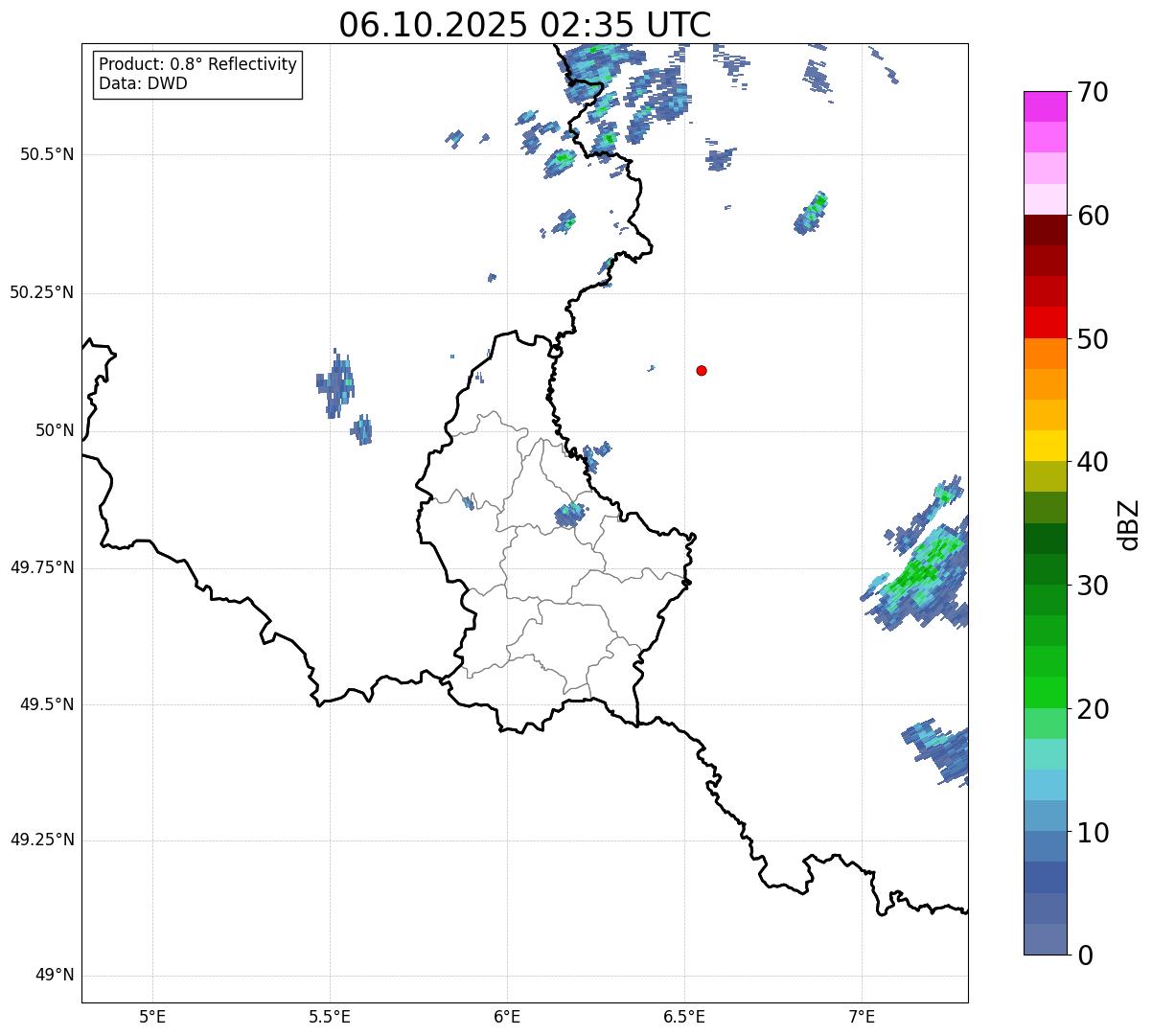Click colorbar tick label 30
This screenshot has height=1036, width=1152.
[x=1093, y=586]
